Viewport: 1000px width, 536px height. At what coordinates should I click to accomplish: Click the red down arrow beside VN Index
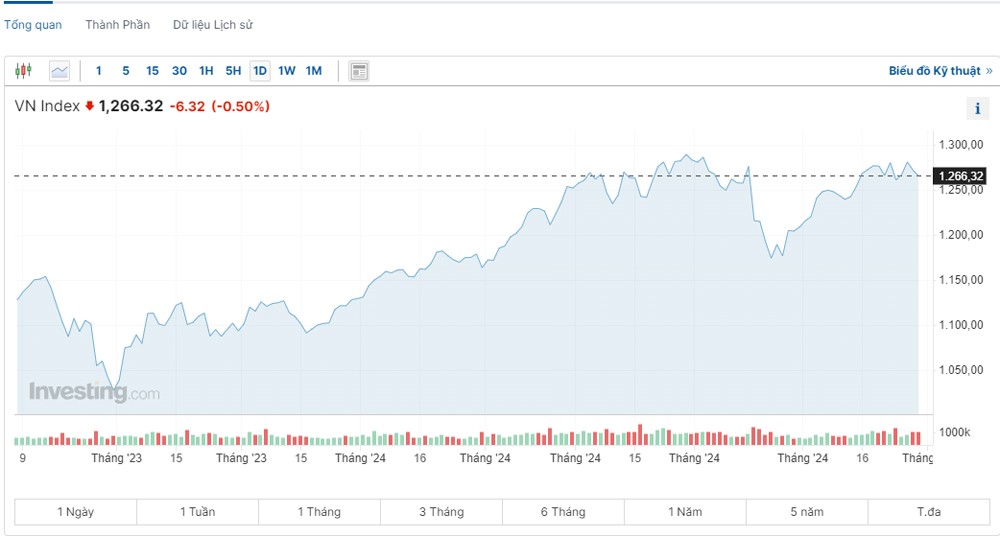click(x=89, y=106)
